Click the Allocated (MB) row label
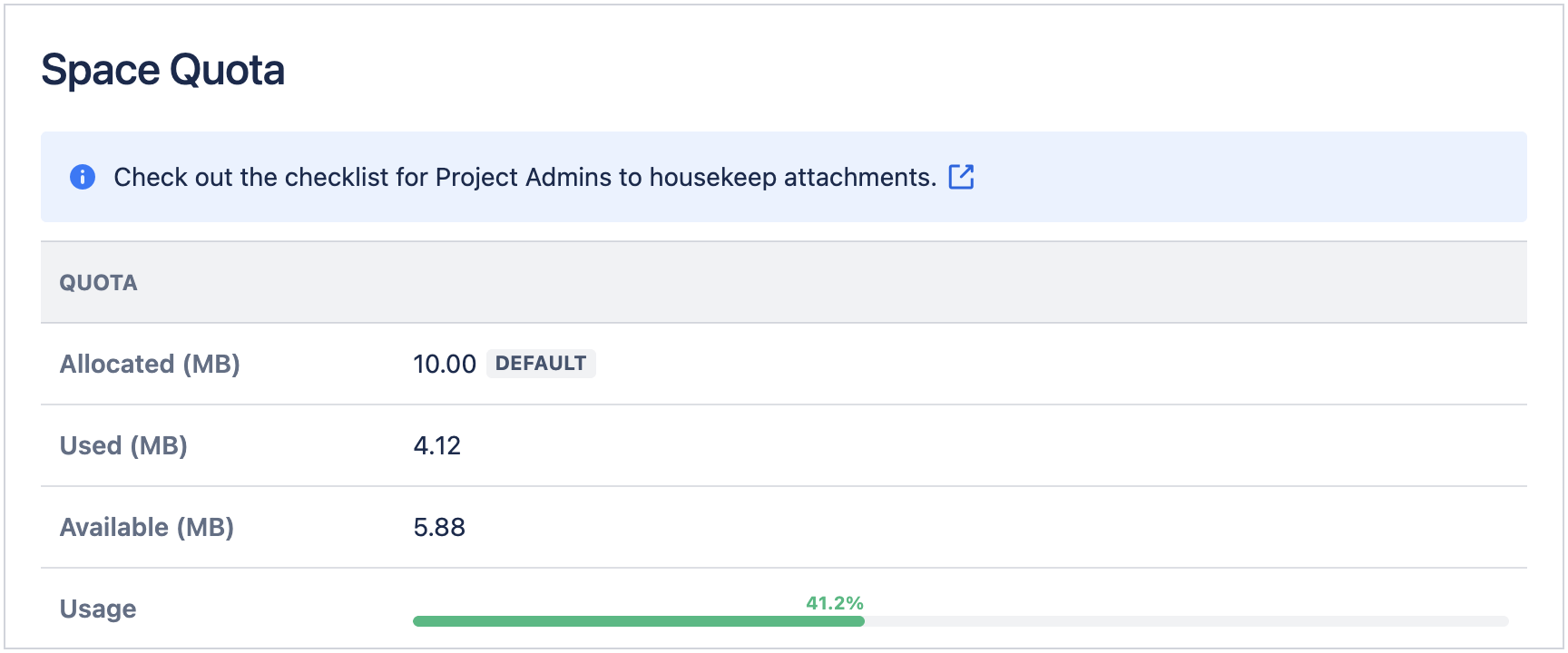 click(x=150, y=364)
